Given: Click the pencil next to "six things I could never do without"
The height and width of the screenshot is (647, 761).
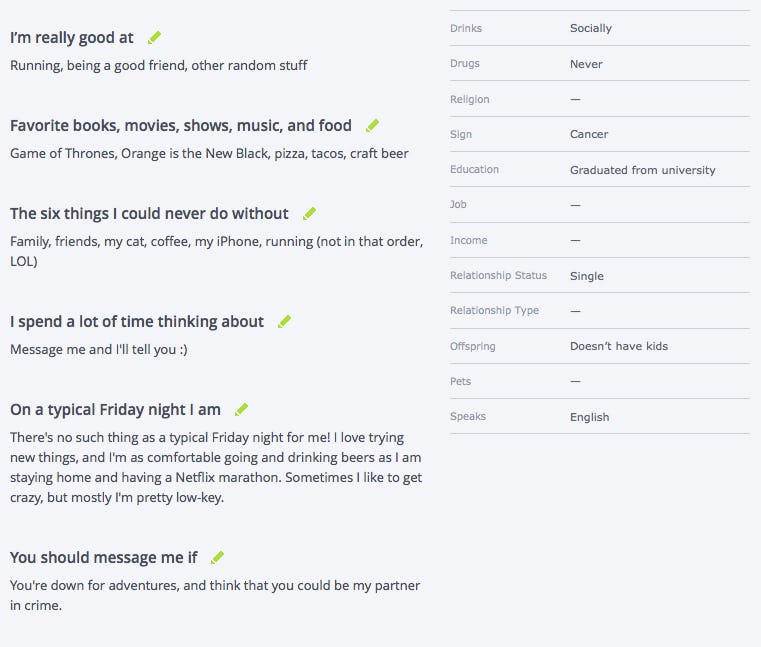Looking at the screenshot, I should coord(310,214).
